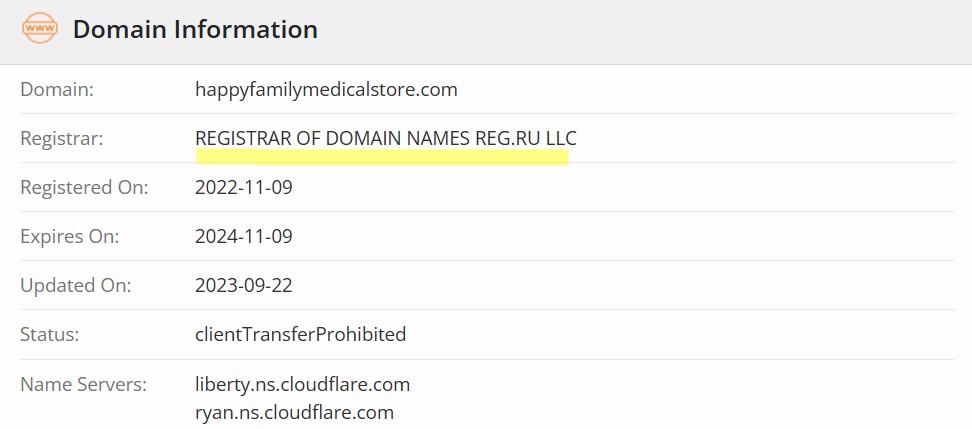Viewport: 972px width, 429px height.
Task: Click the yellow highlight under registrar
Action: coord(382,157)
